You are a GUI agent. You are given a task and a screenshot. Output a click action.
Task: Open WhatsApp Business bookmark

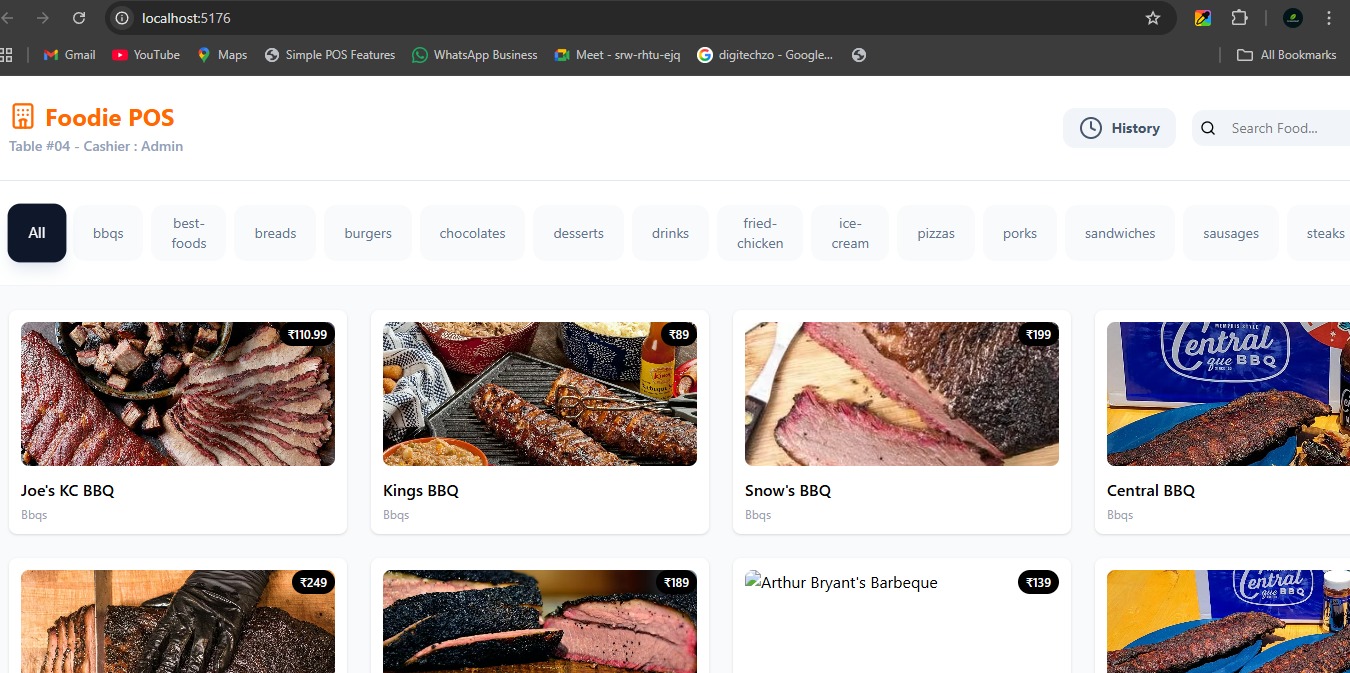pos(475,55)
